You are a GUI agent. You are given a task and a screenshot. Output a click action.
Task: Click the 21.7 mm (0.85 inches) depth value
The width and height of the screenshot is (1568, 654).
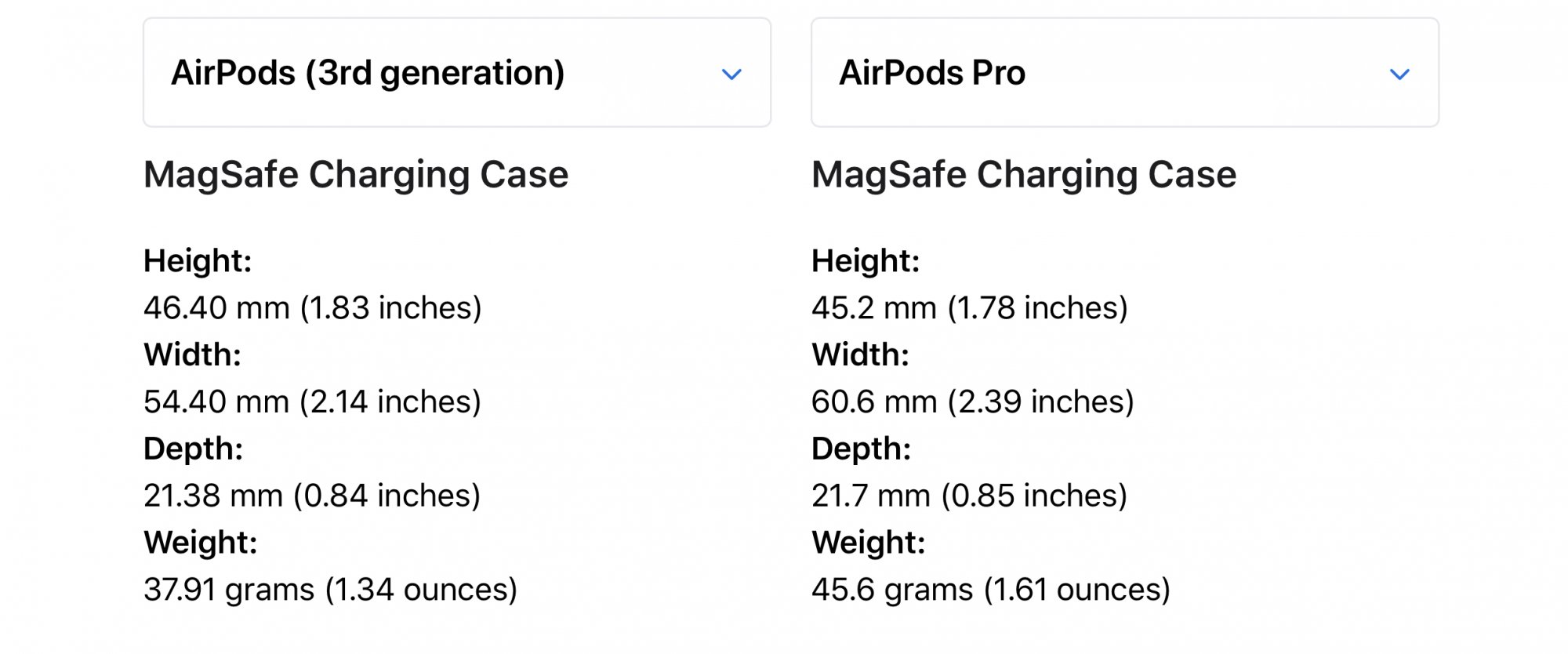tap(969, 496)
